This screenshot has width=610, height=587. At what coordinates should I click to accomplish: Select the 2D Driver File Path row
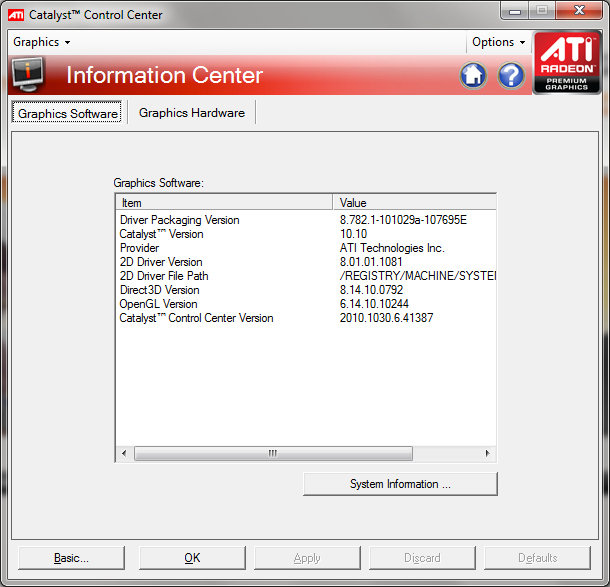306,276
